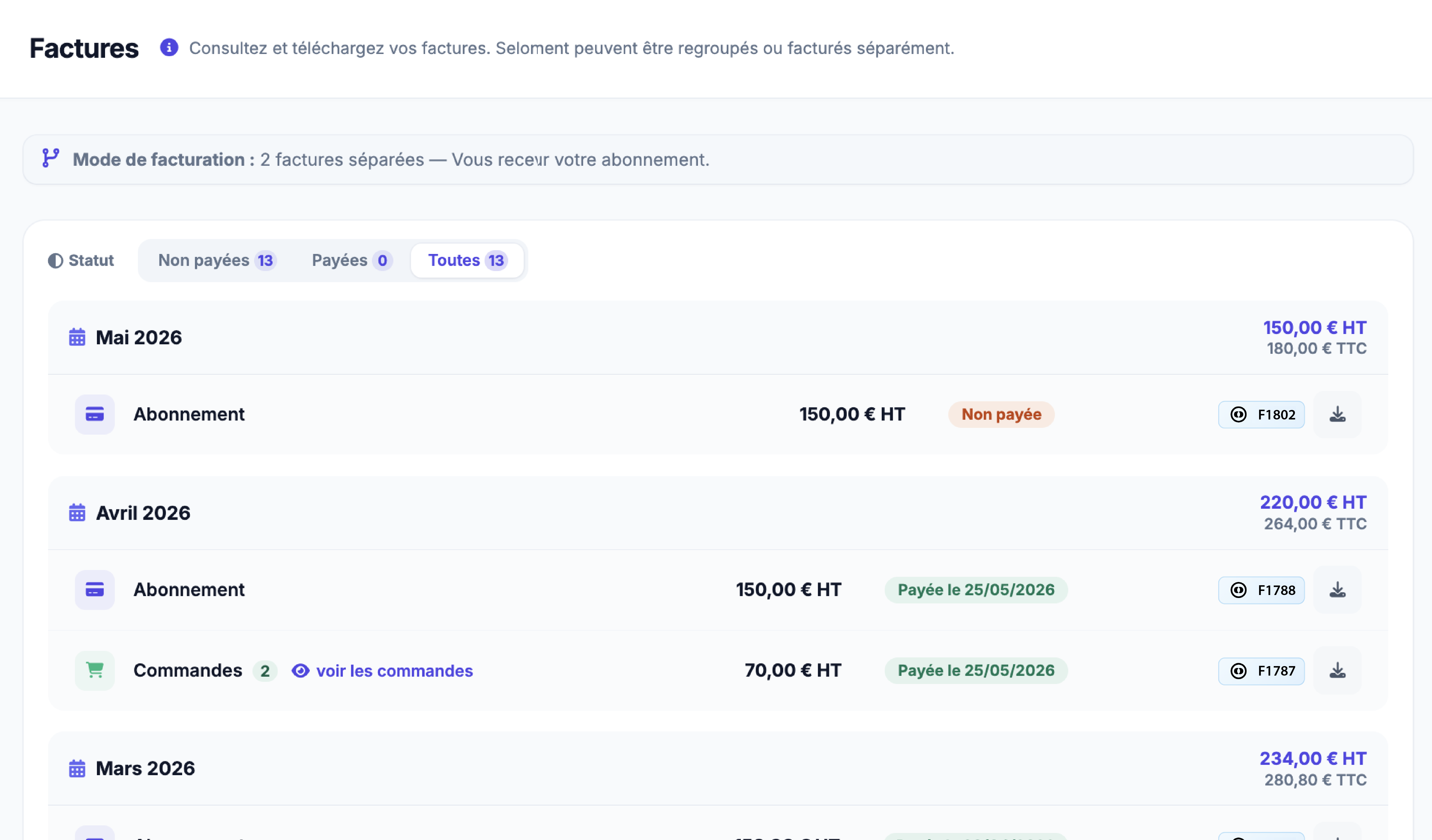The height and width of the screenshot is (840, 1432).
Task: Click the 264,00 € TTC total
Action: [x=1316, y=524]
